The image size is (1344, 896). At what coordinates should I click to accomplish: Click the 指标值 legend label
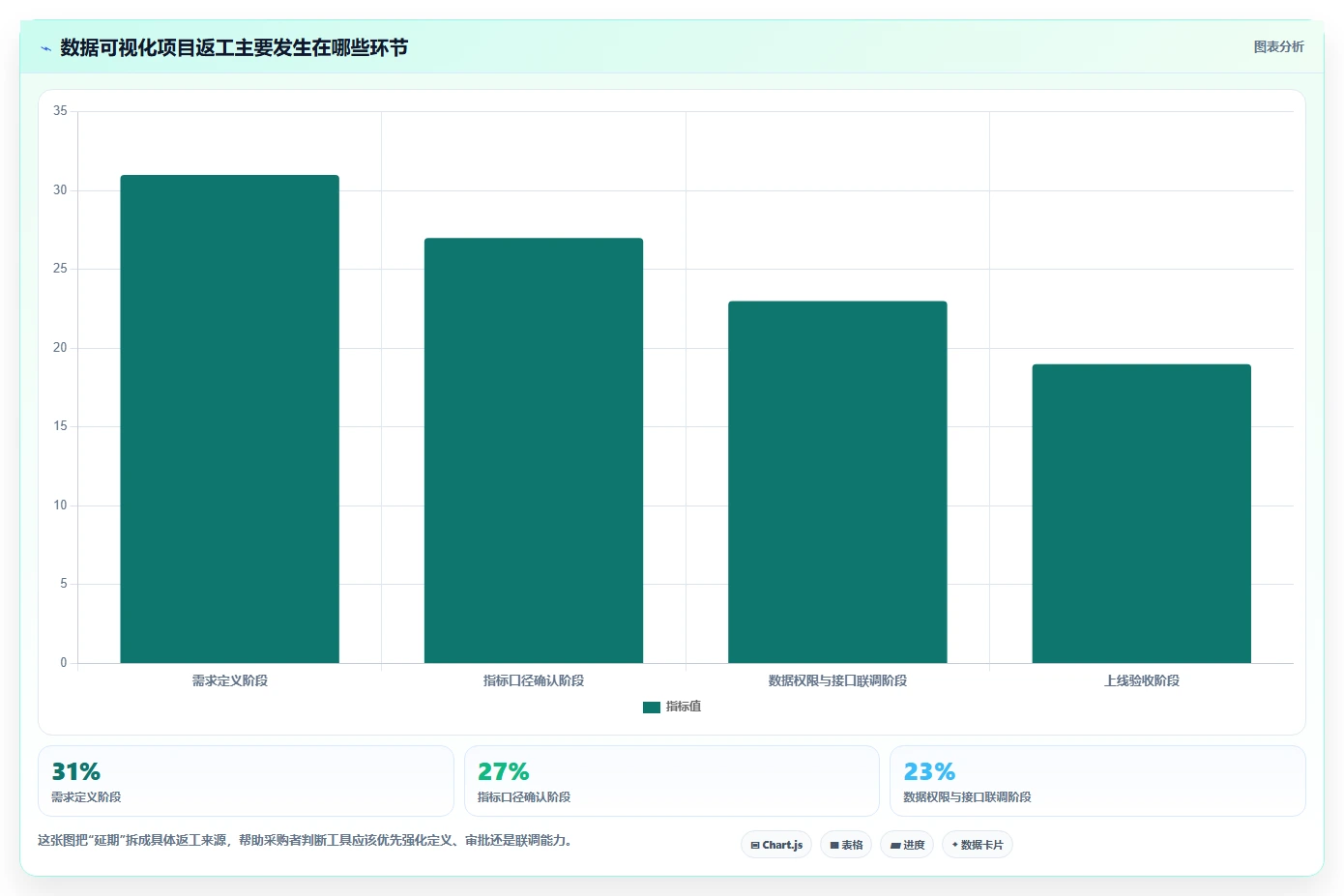click(684, 707)
